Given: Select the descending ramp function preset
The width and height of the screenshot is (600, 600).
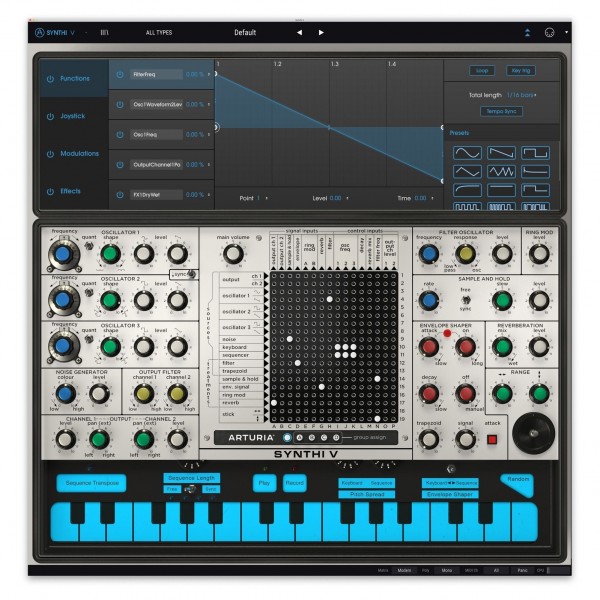Looking at the screenshot, I should 501,153.
